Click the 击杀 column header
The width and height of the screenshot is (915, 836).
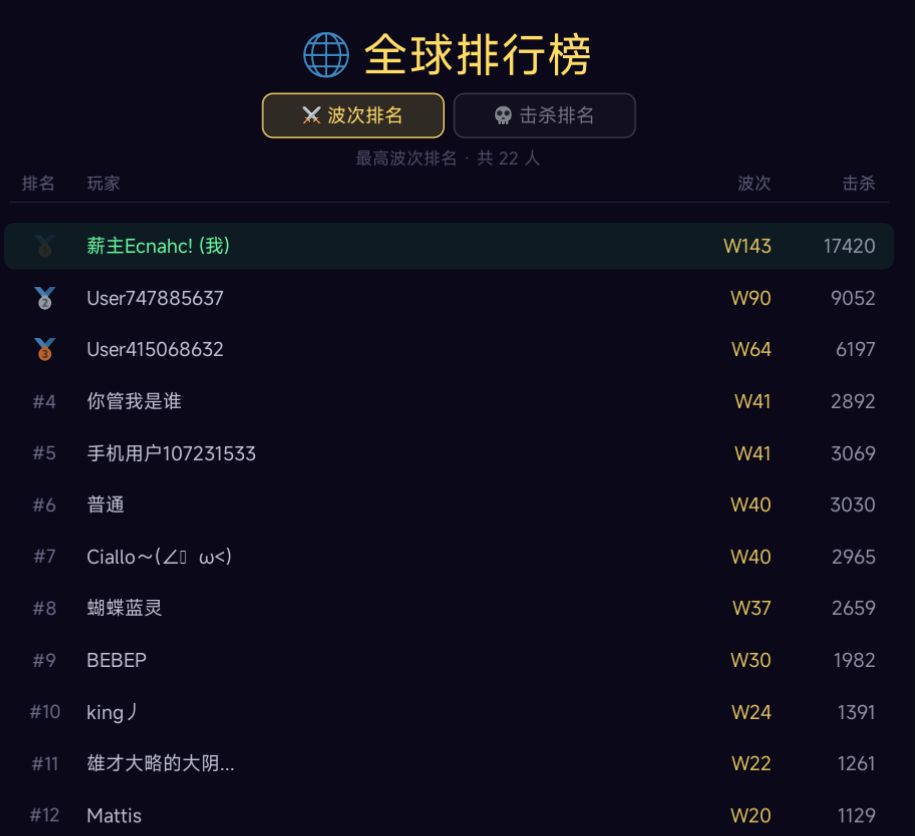pyautogui.click(x=858, y=183)
